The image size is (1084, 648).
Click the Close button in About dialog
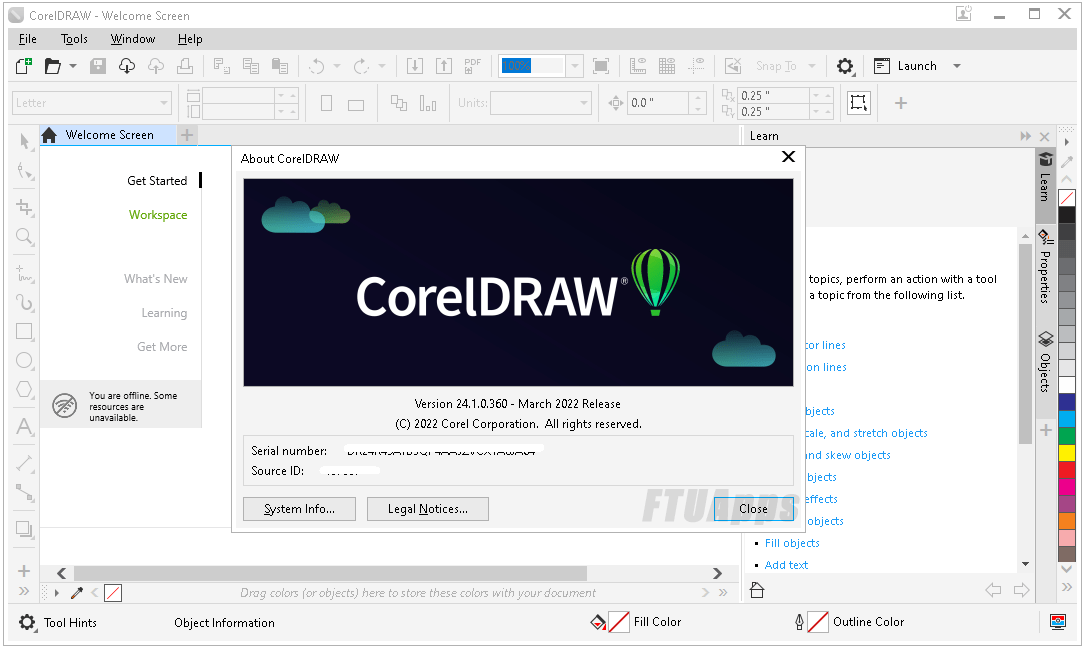click(x=754, y=509)
